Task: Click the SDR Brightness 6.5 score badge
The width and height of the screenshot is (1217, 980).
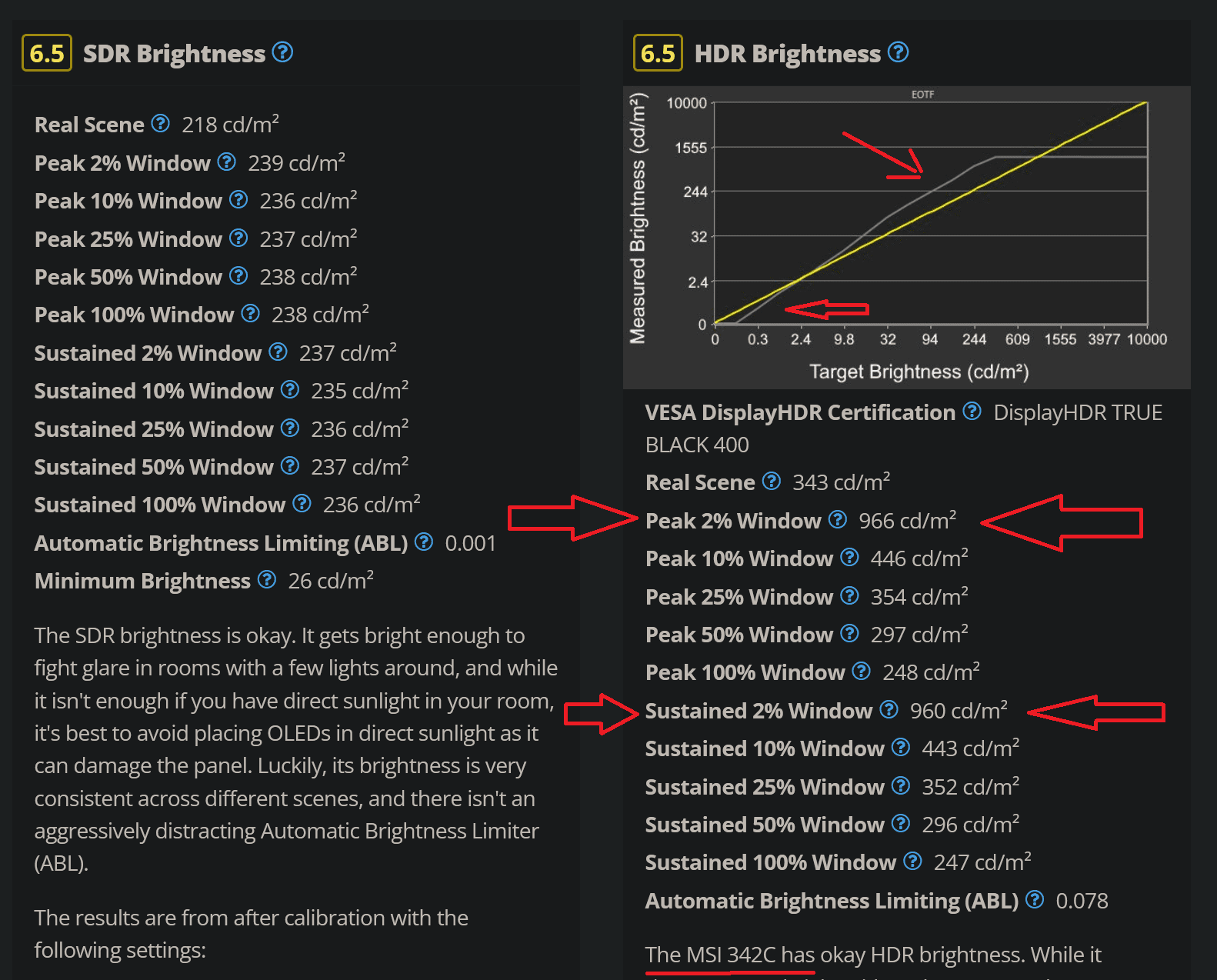Action: 47,53
